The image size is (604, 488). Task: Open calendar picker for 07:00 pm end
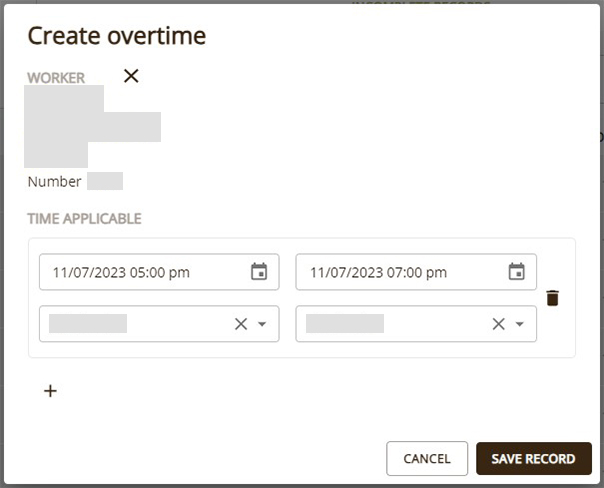[517, 272]
